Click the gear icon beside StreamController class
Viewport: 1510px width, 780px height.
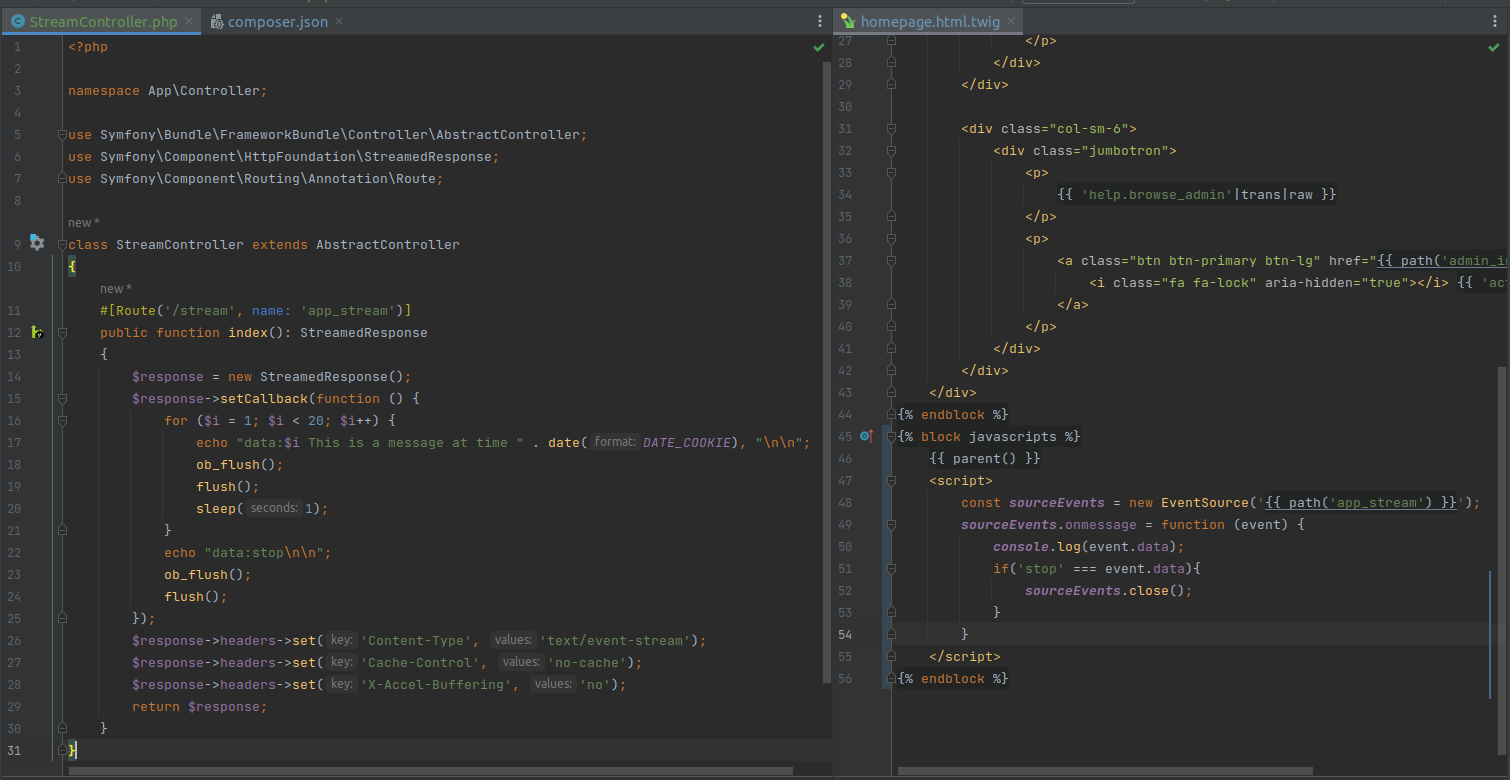coord(37,243)
